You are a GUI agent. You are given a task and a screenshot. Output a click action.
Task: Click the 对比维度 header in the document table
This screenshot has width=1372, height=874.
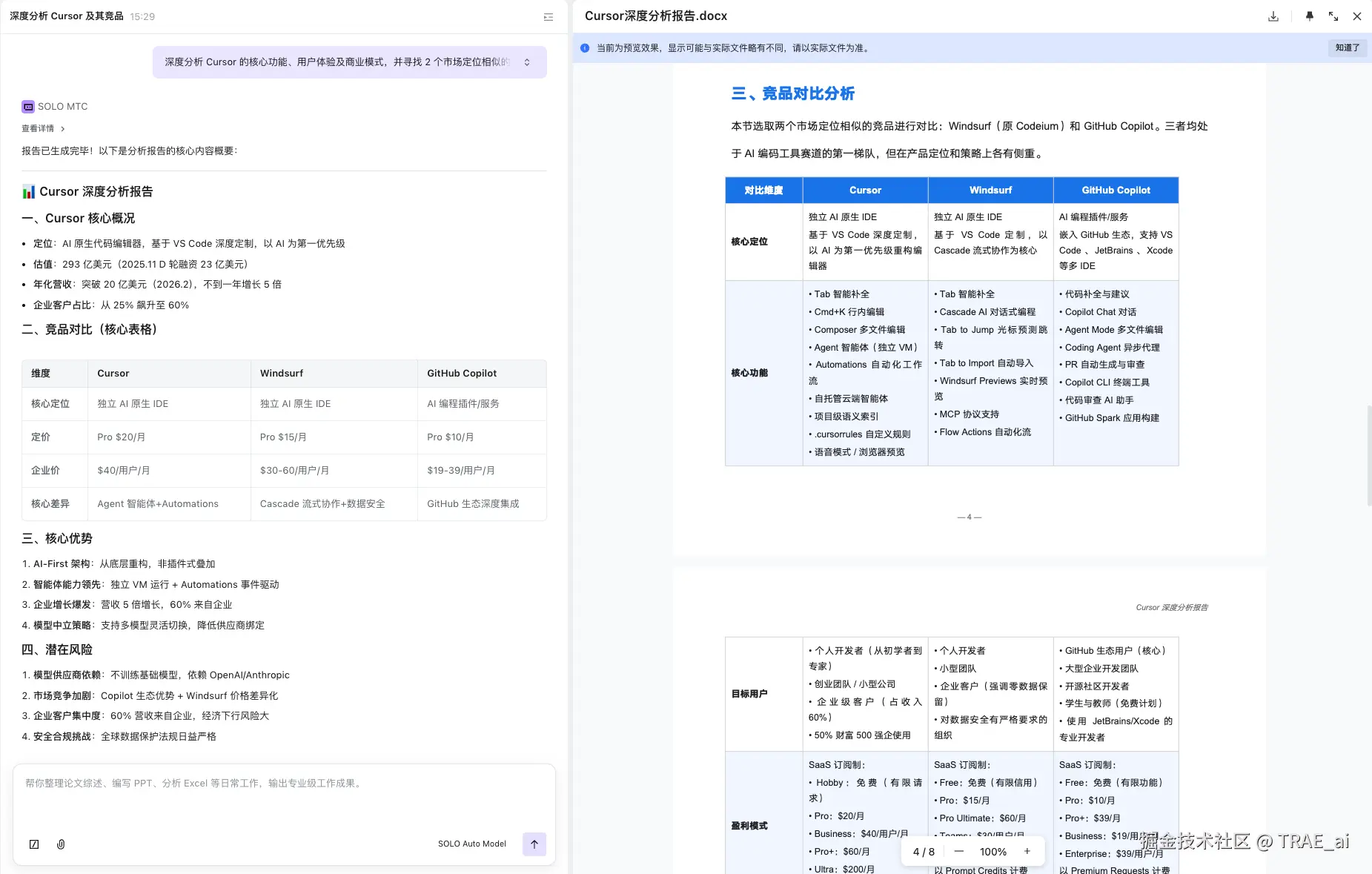tap(763, 191)
